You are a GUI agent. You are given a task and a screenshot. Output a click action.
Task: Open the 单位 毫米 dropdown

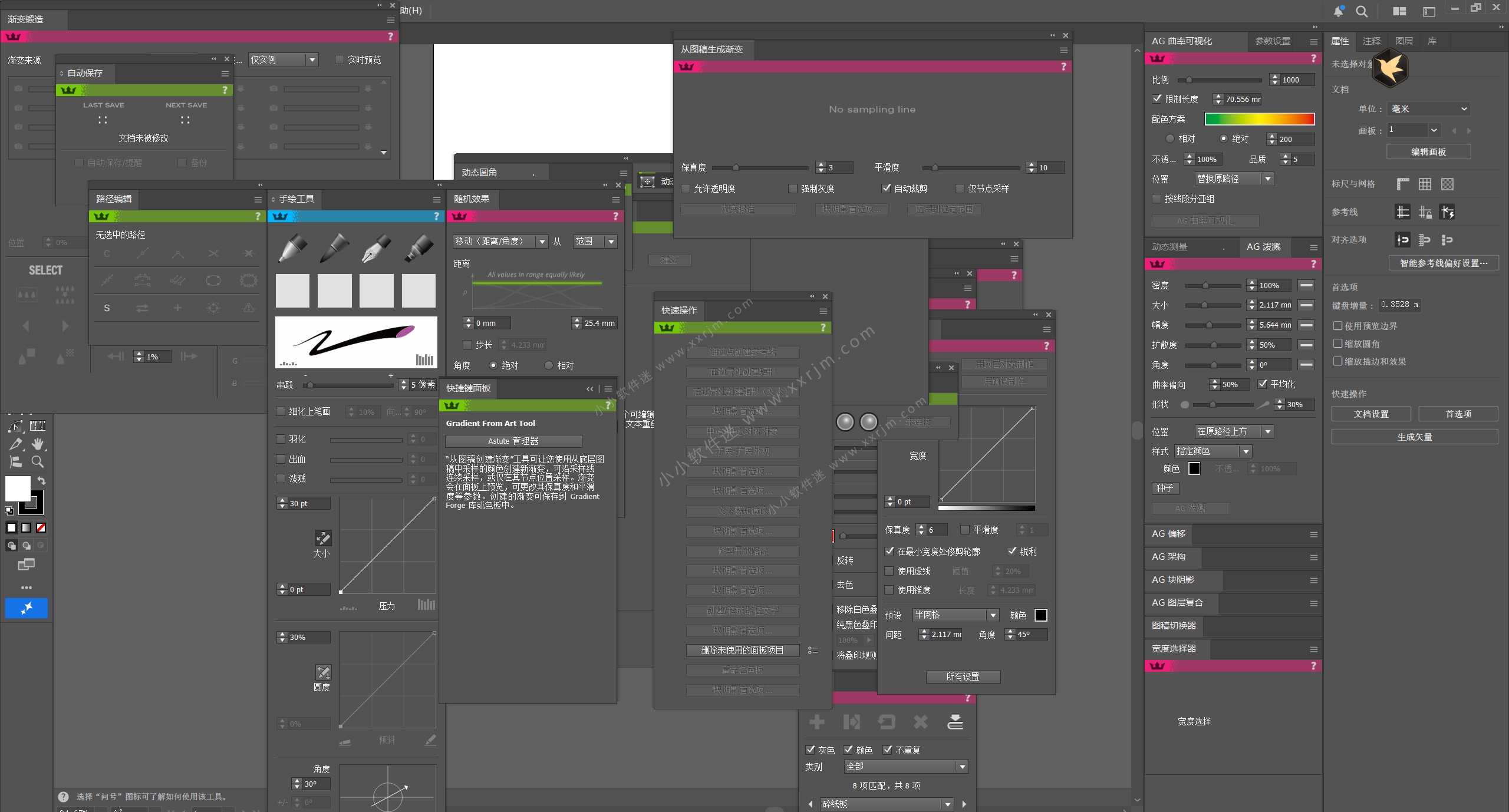[1428, 109]
